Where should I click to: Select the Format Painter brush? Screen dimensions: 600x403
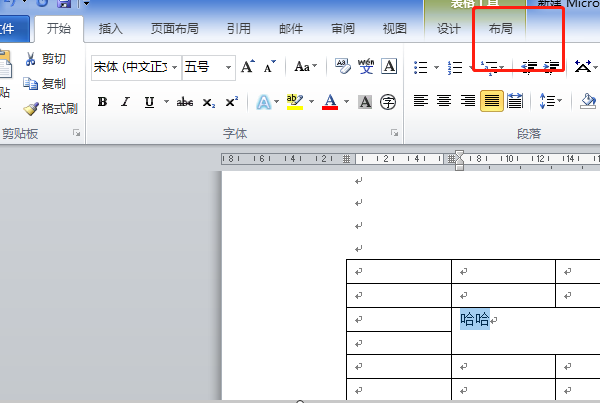[x=50, y=109]
